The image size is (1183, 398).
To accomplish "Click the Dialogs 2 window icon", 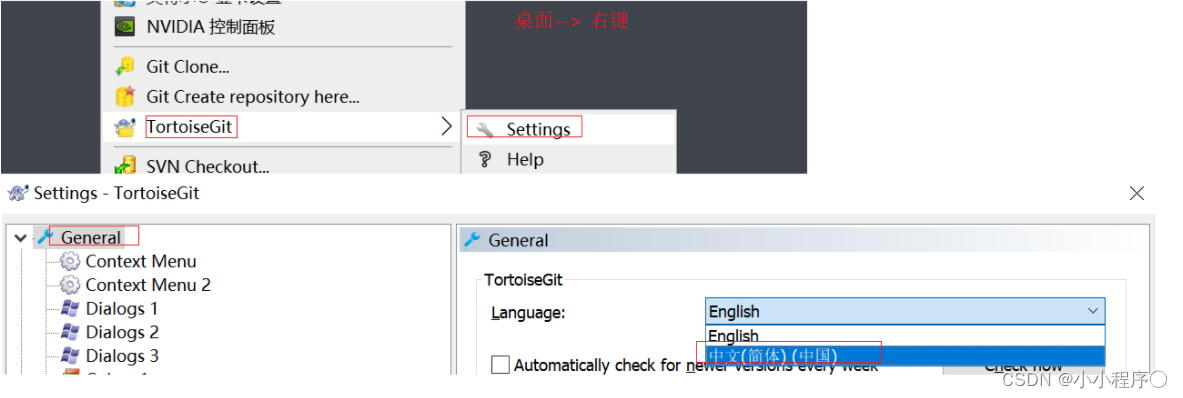I will click(x=70, y=332).
